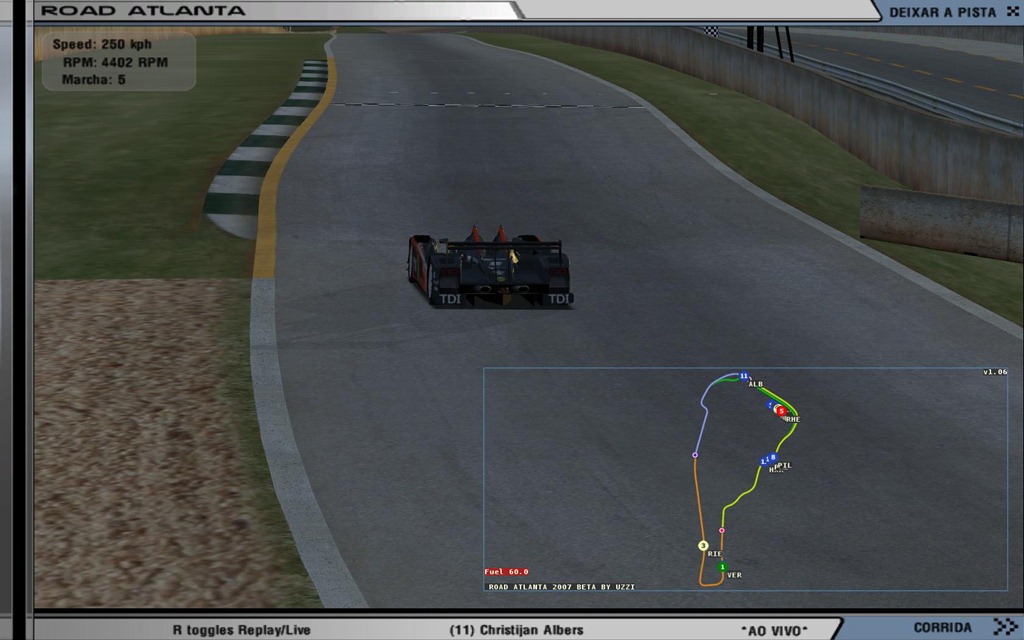Click the purple sector marker on the track map

(x=695, y=455)
